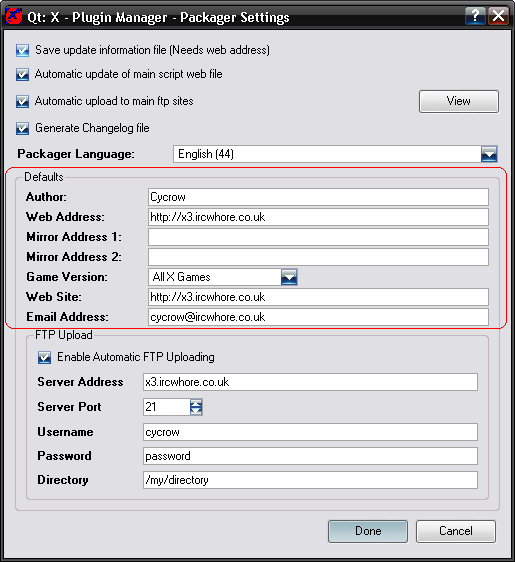This screenshot has height=562, width=515.
Task: Focus the Password text field
Action: coord(310,456)
